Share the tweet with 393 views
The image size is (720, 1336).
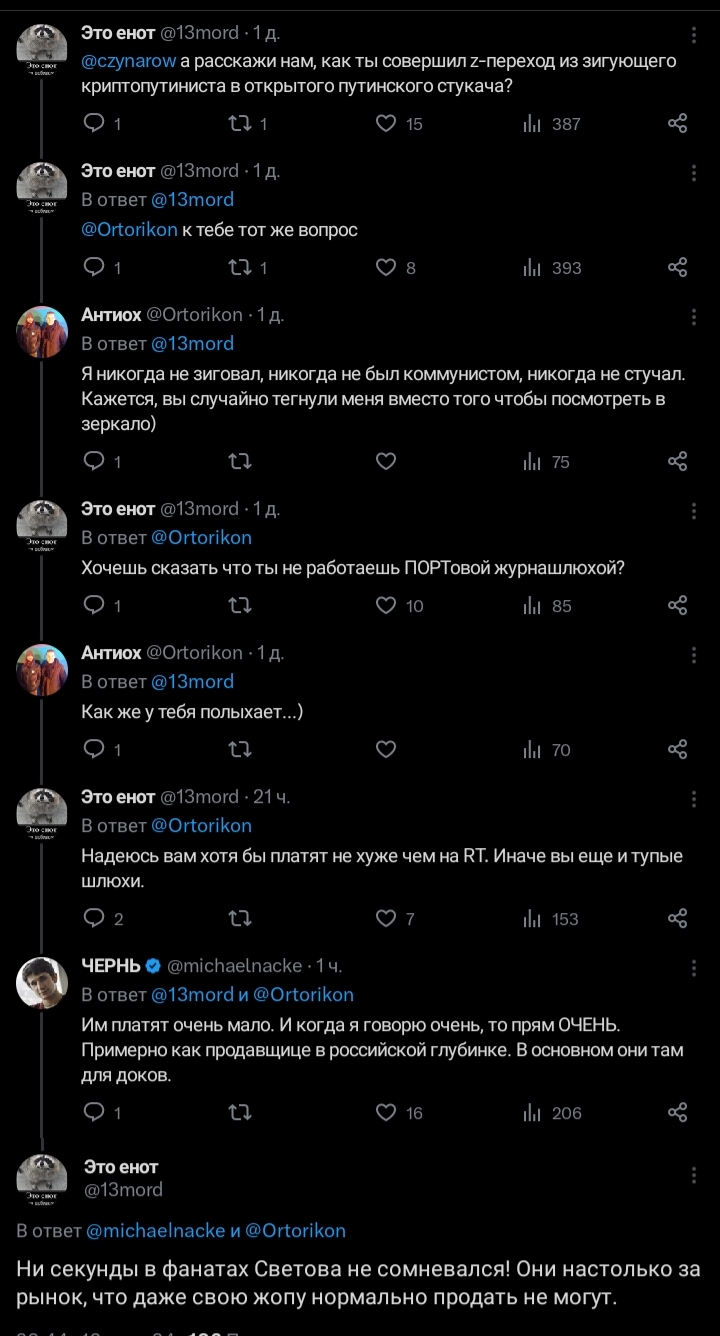(x=677, y=268)
